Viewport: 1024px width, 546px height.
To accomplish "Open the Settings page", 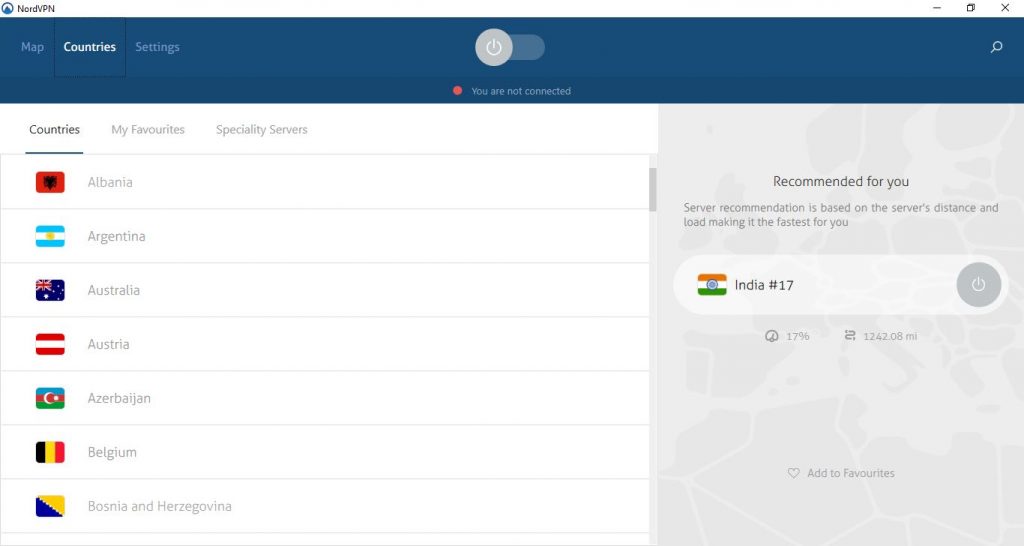I will click(157, 47).
